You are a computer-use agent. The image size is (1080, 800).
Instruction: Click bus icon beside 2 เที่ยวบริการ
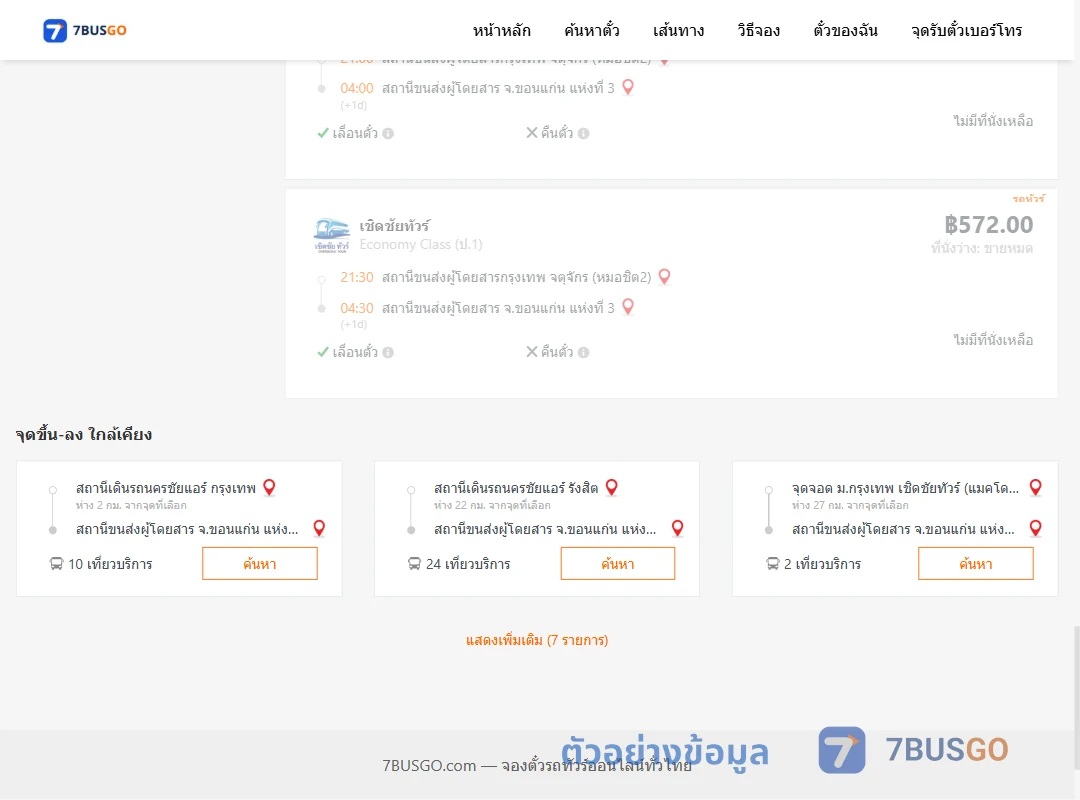[773, 564]
